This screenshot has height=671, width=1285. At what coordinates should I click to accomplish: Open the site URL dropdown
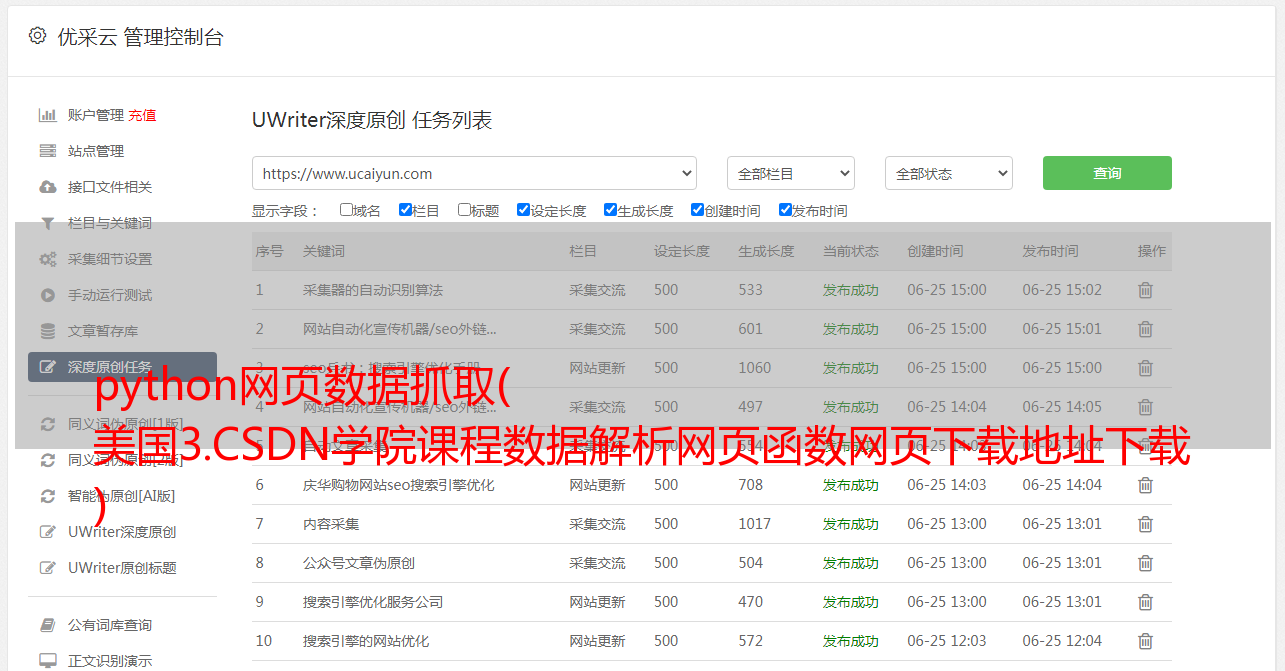474,173
